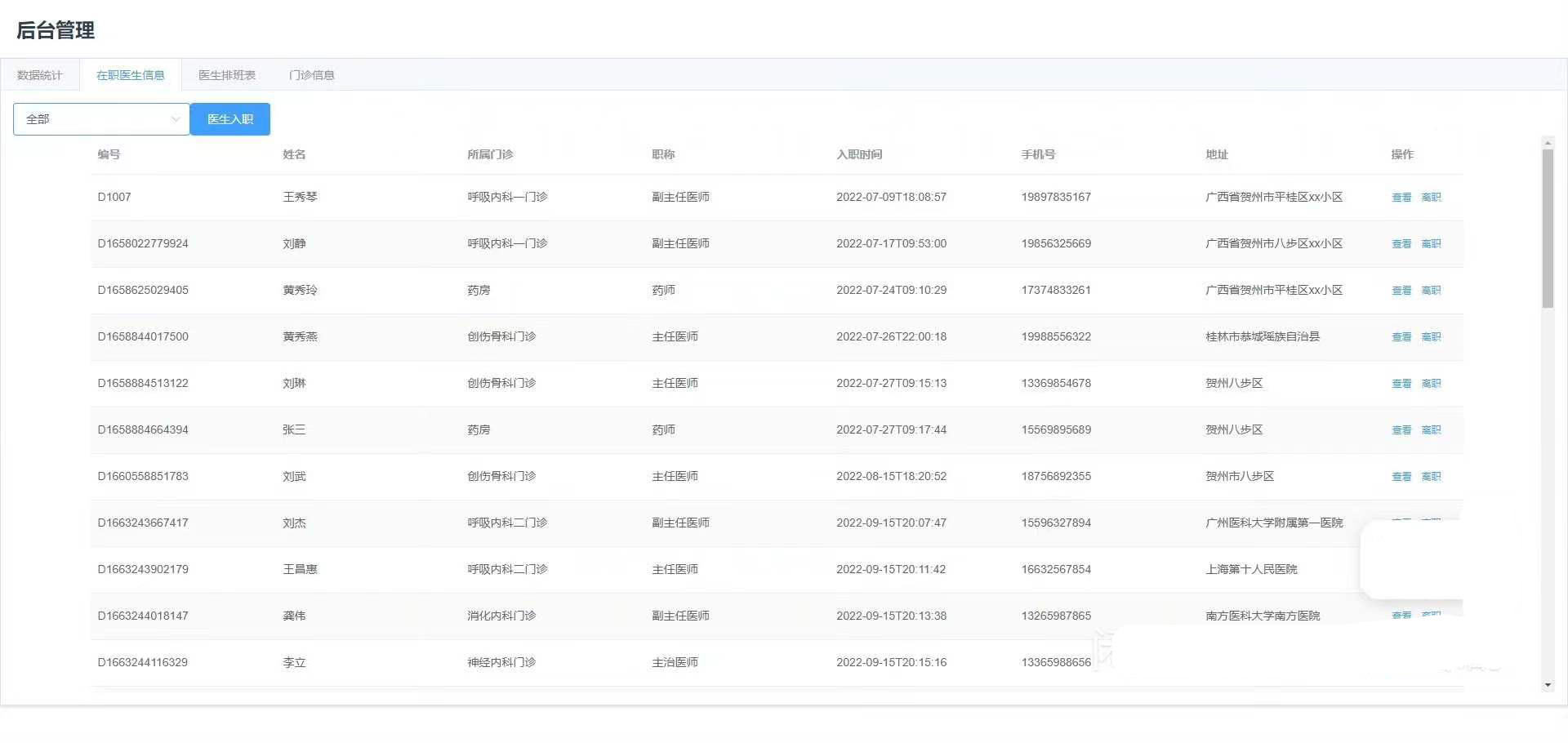Click the vertical scrollbar thumb
Image resolution: width=1568 pixels, height=743 pixels.
[x=1548, y=229]
